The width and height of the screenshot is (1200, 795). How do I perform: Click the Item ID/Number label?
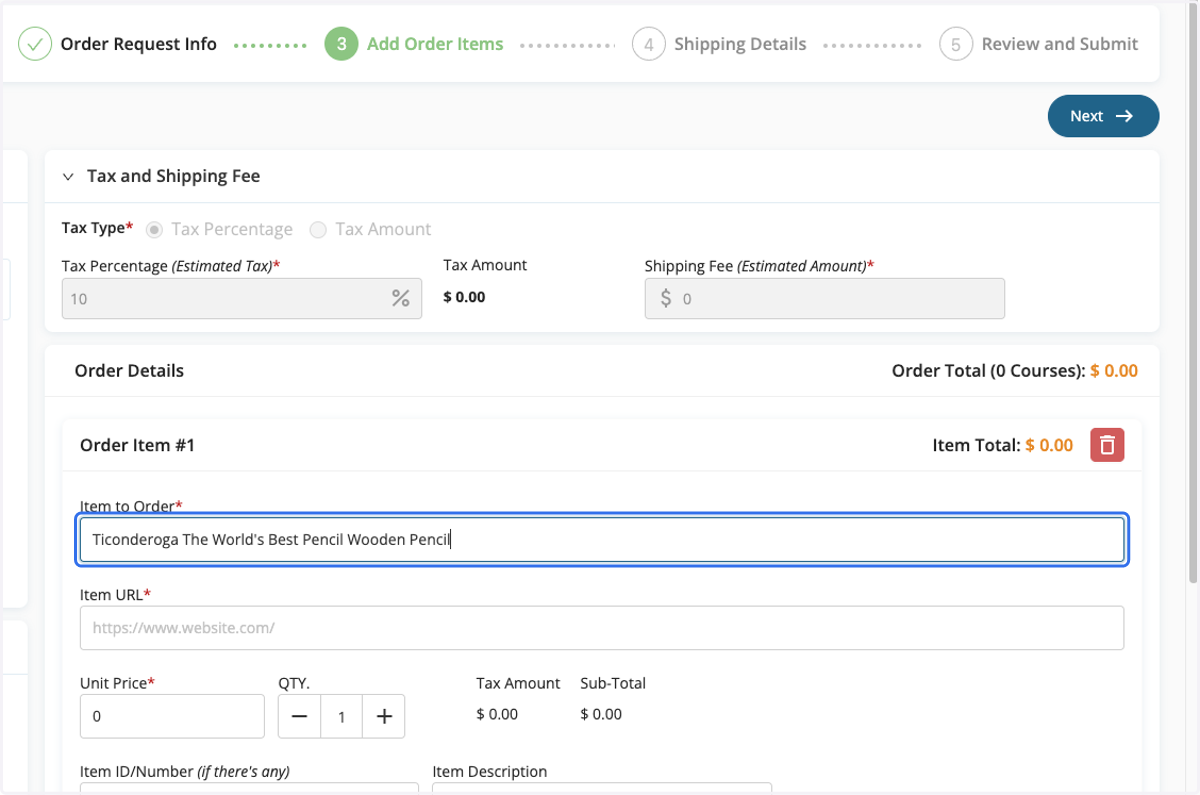click(185, 771)
